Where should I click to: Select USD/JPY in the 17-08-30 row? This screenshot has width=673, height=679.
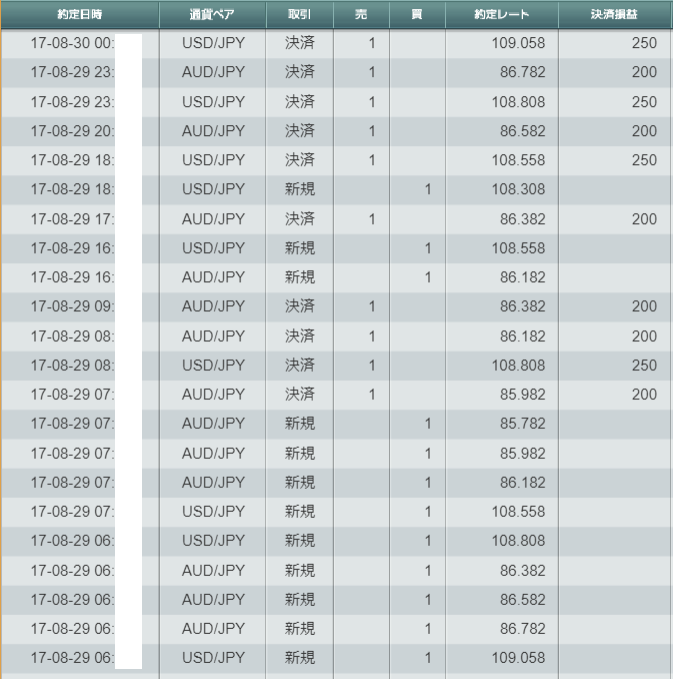tap(213, 44)
